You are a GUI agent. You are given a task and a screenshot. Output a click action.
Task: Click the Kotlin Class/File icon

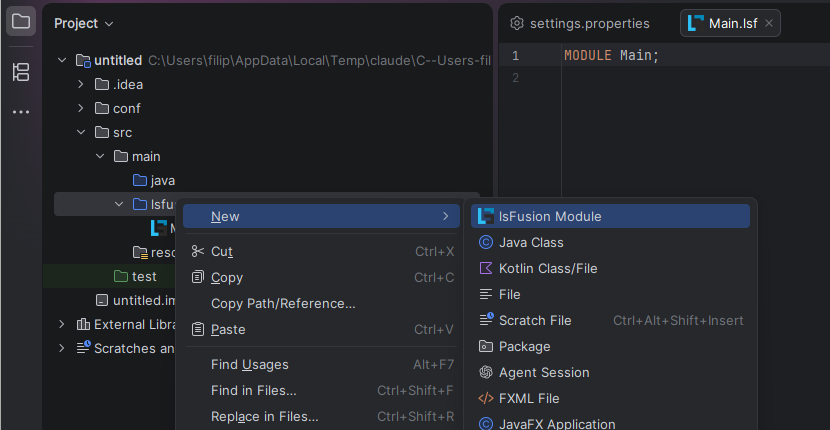tap(486, 268)
